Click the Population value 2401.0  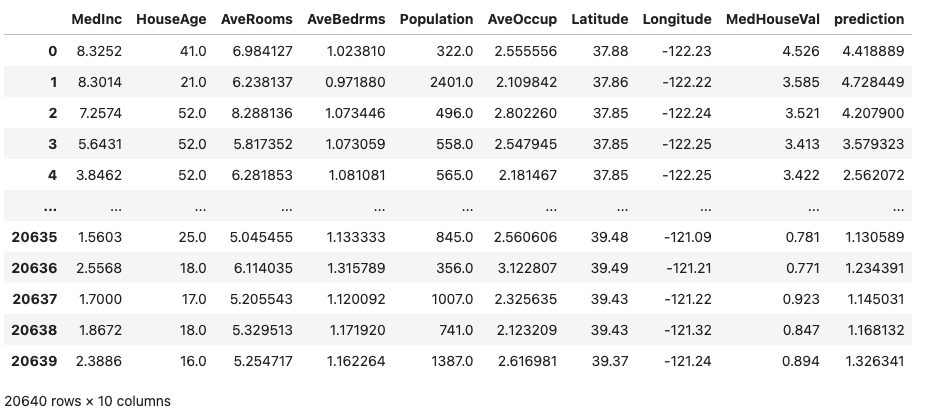pyautogui.click(x=452, y=82)
